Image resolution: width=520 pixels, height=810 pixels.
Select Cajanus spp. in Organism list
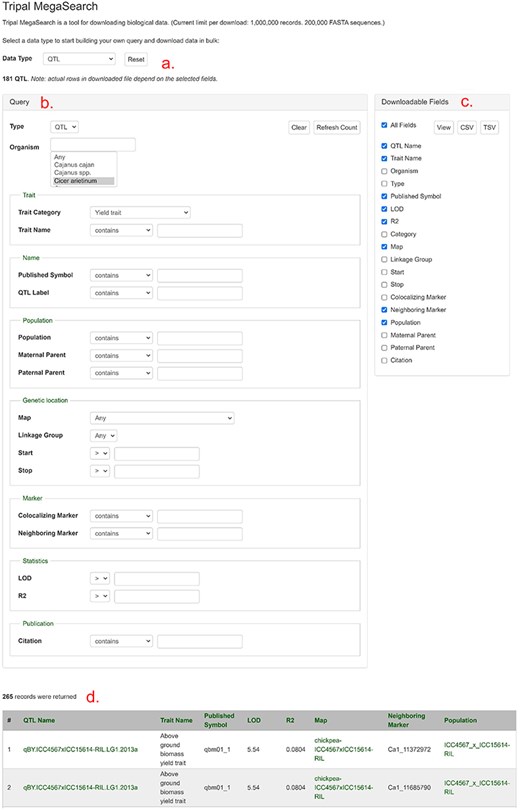[x=72, y=173]
